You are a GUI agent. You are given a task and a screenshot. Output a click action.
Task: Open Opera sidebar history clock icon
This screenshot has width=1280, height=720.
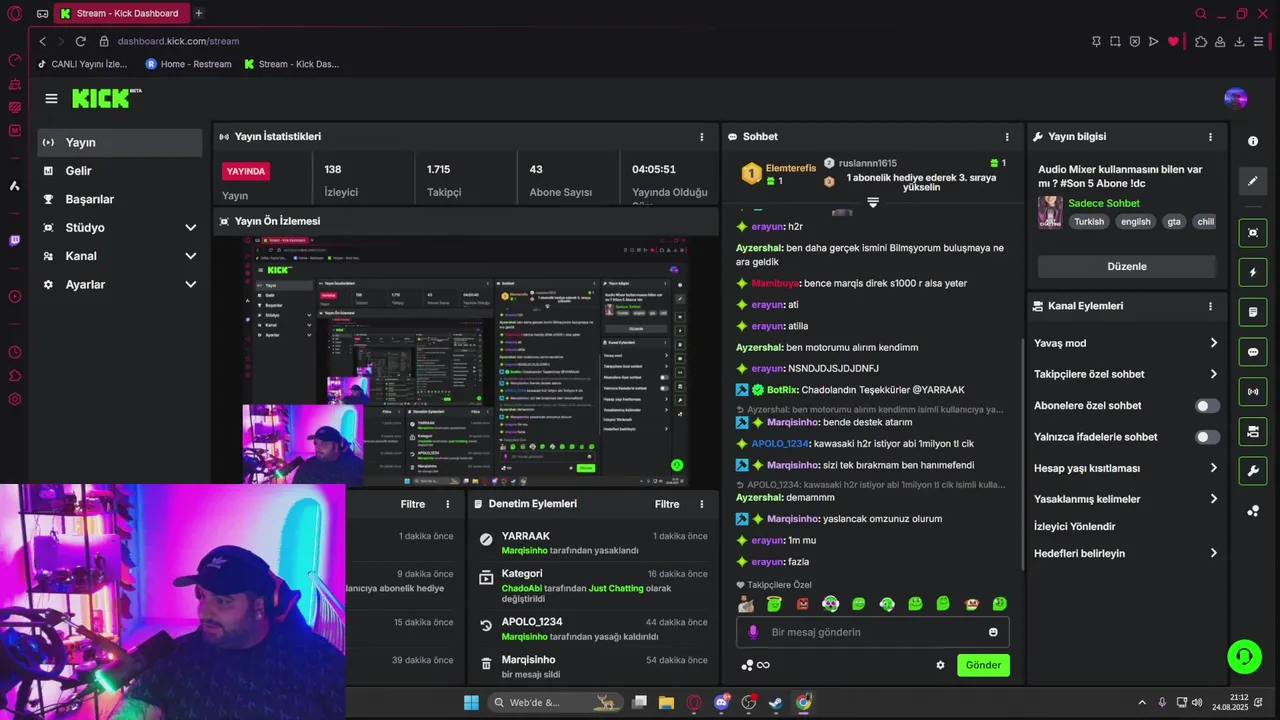(x=14, y=352)
